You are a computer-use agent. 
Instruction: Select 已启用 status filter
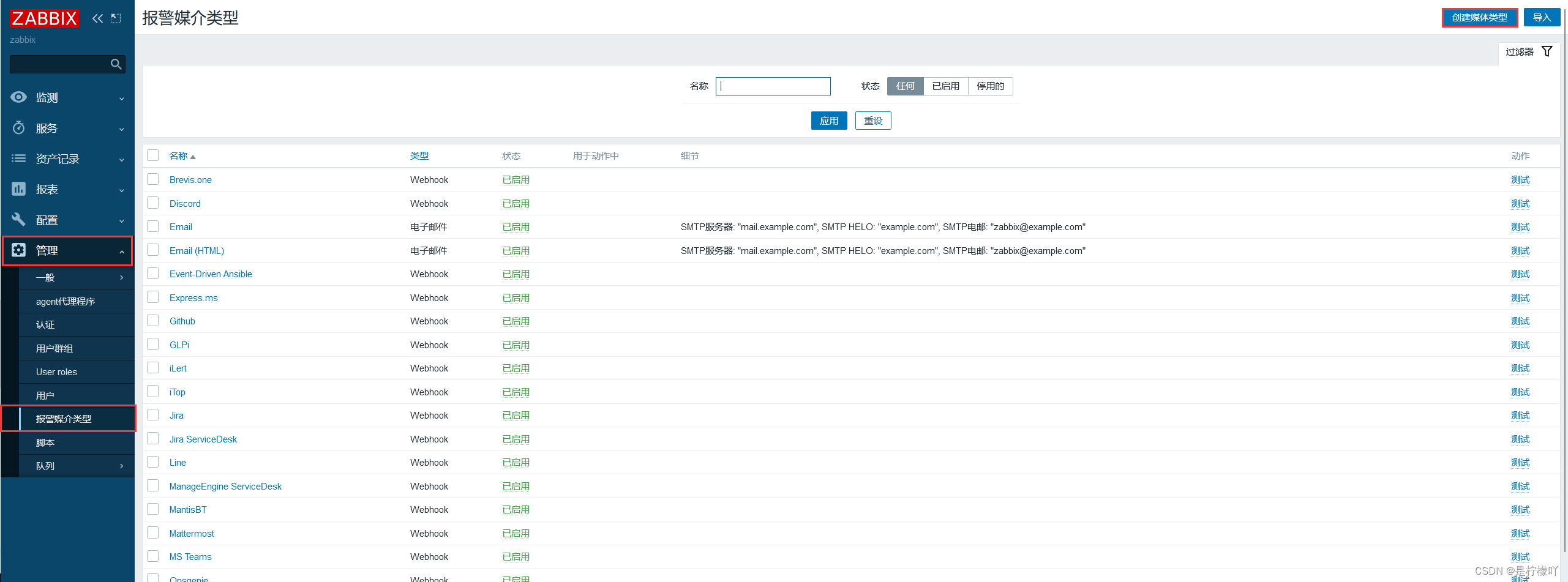[x=945, y=86]
